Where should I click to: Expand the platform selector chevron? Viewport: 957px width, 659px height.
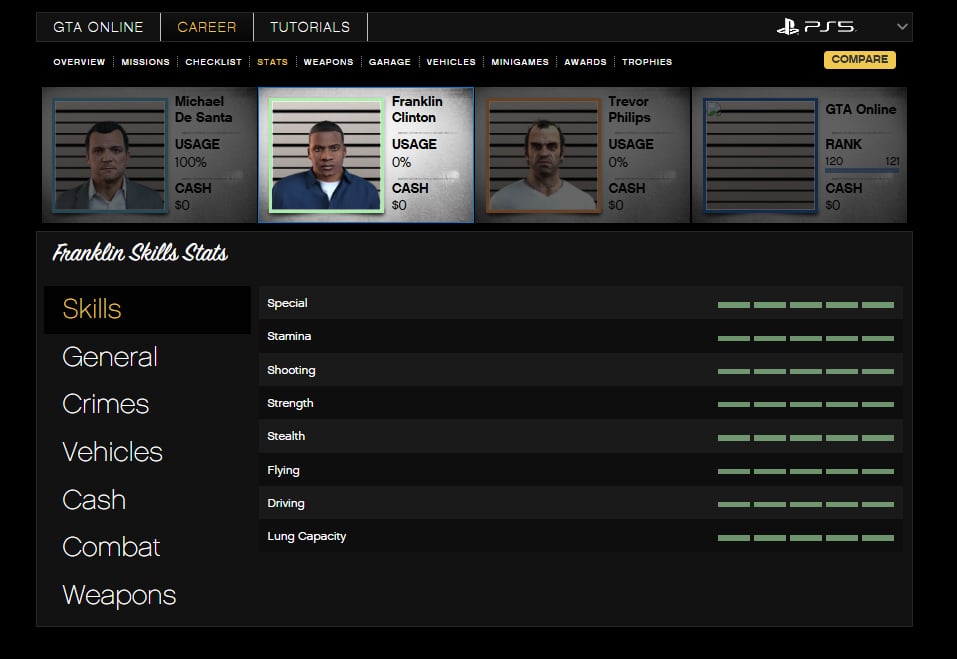tap(902, 27)
